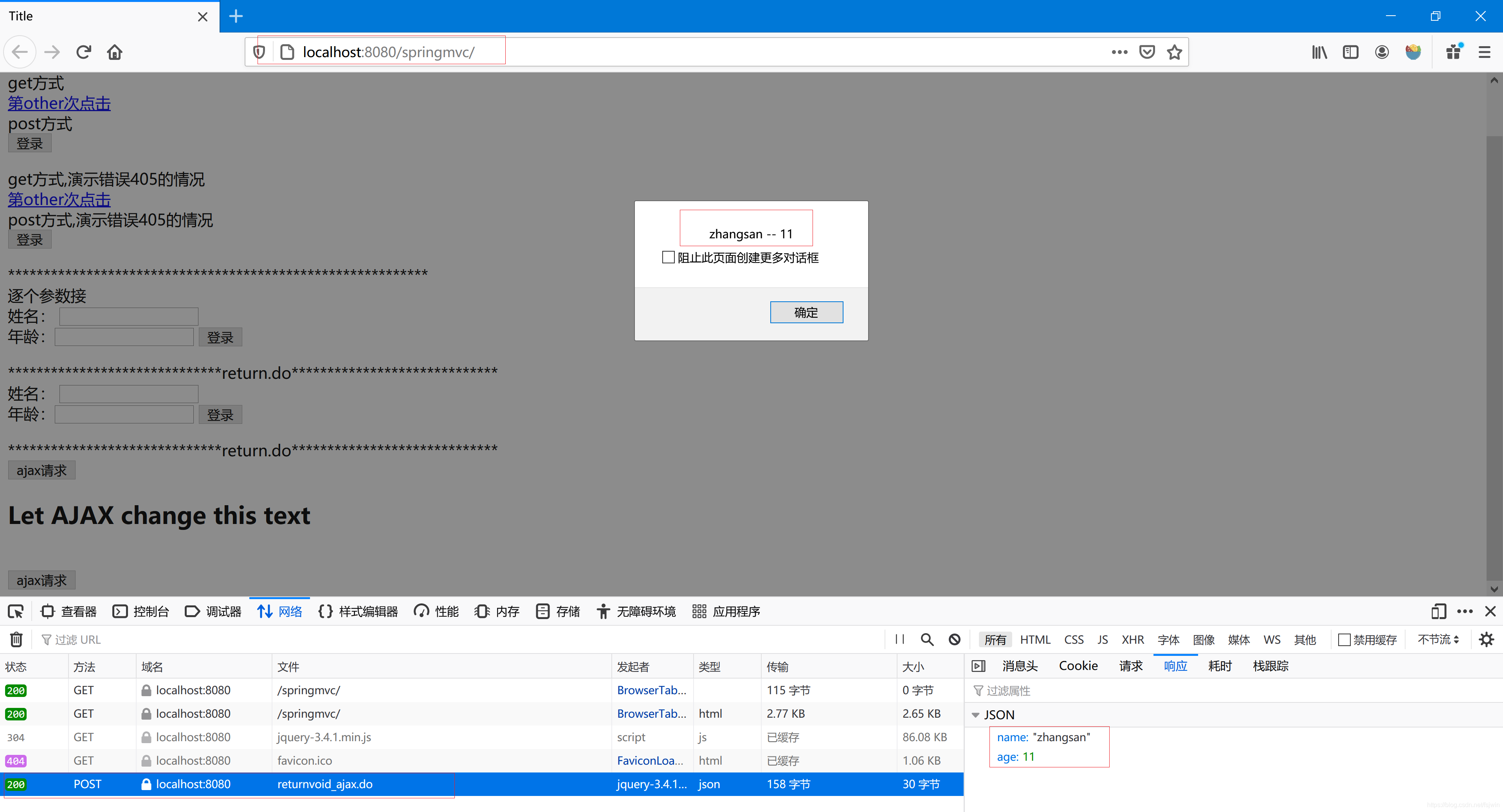Viewport: 1503px width, 812px height.
Task: Enable 禁用缓存 checkbox
Action: coord(1344,640)
